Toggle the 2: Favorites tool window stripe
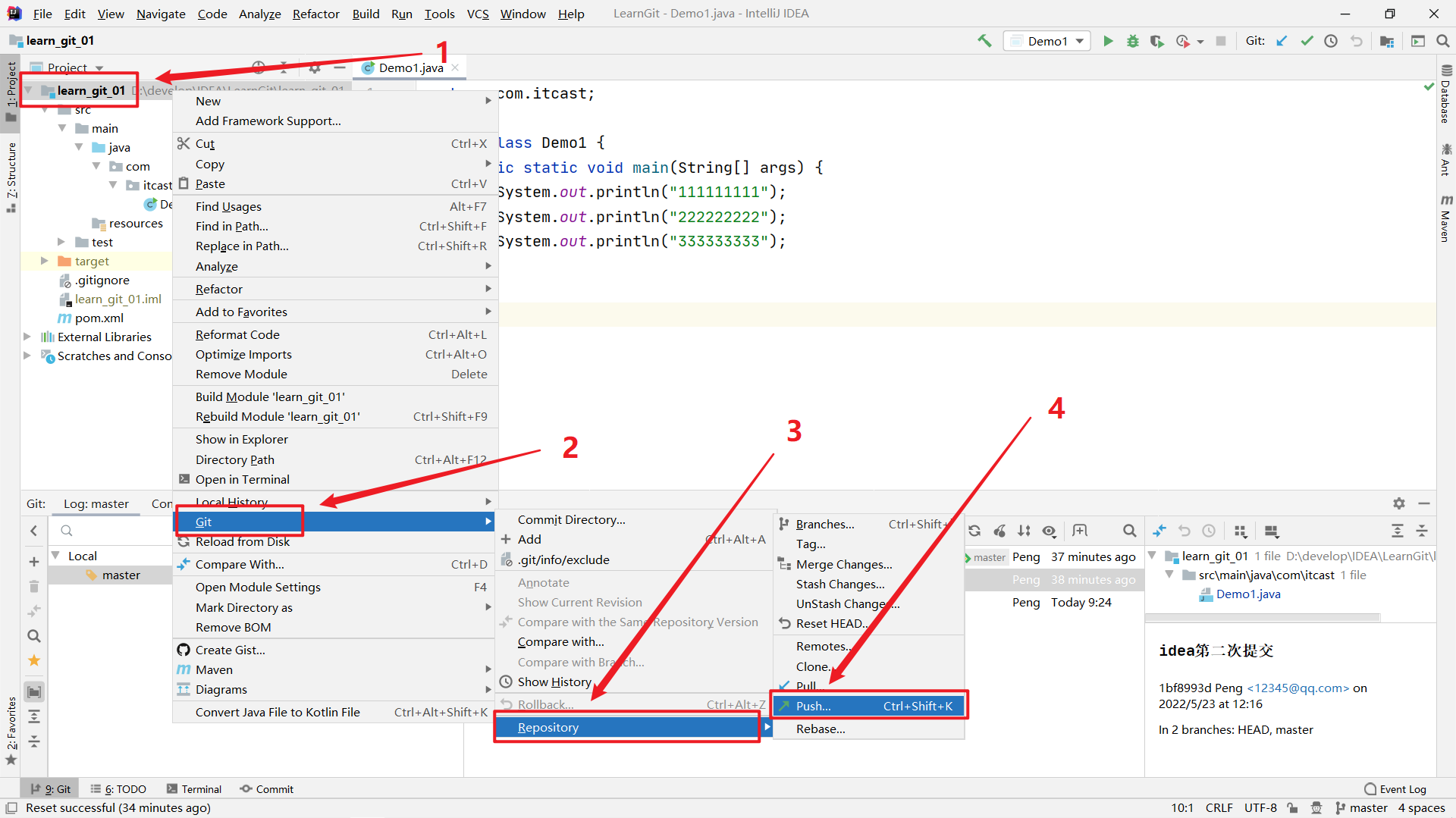The width and height of the screenshot is (1456, 818). click(x=11, y=732)
